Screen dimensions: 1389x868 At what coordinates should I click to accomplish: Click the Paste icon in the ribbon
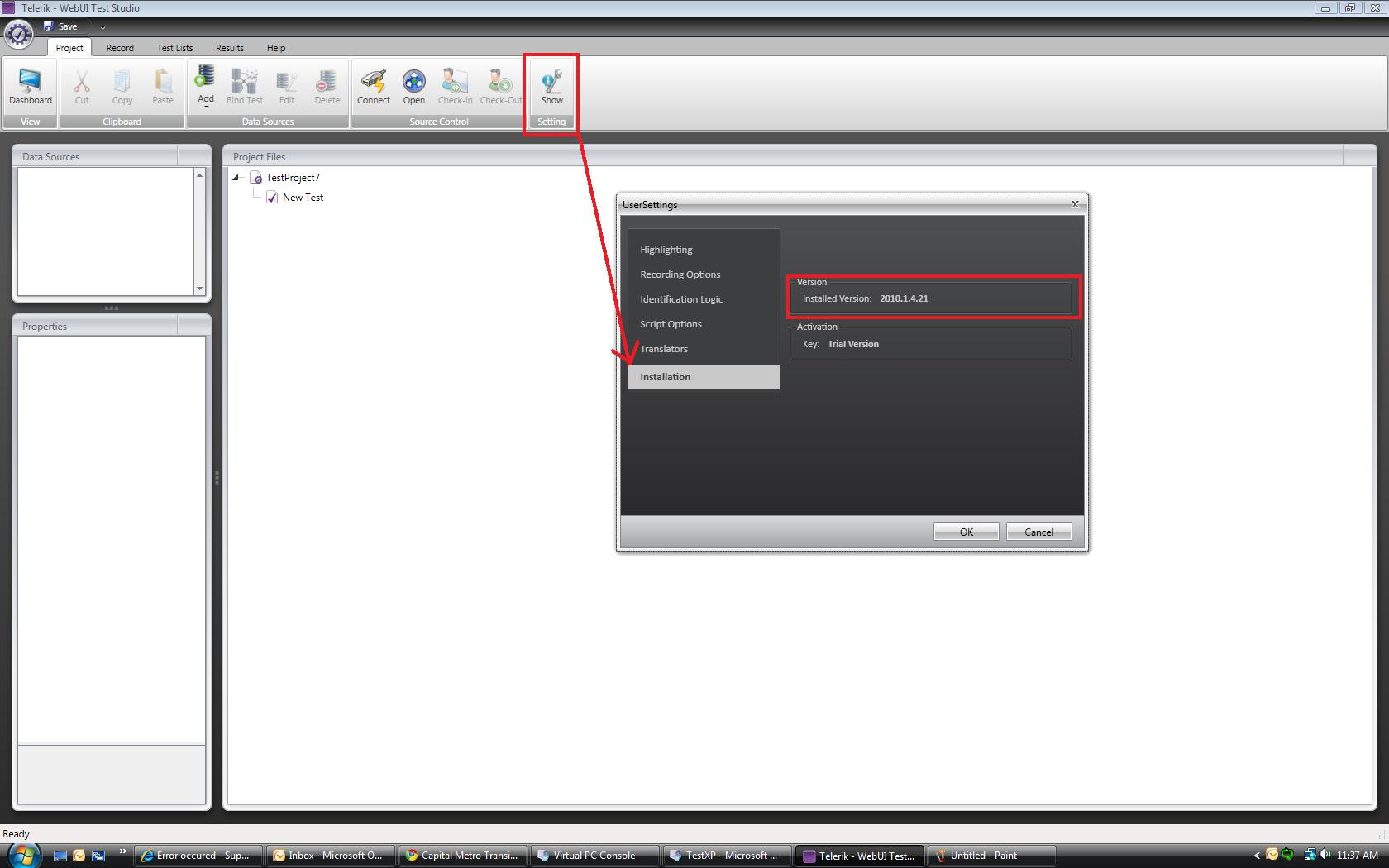[163, 87]
